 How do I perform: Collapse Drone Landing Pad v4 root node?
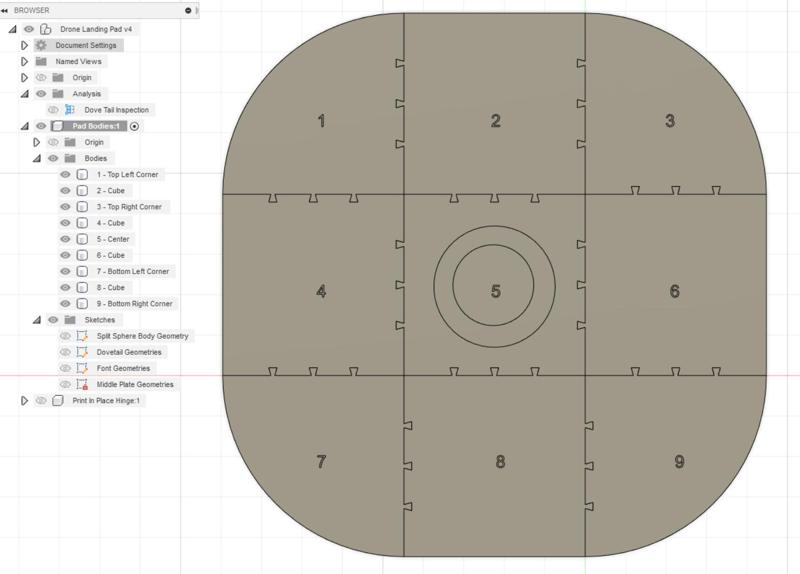[13, 29]
